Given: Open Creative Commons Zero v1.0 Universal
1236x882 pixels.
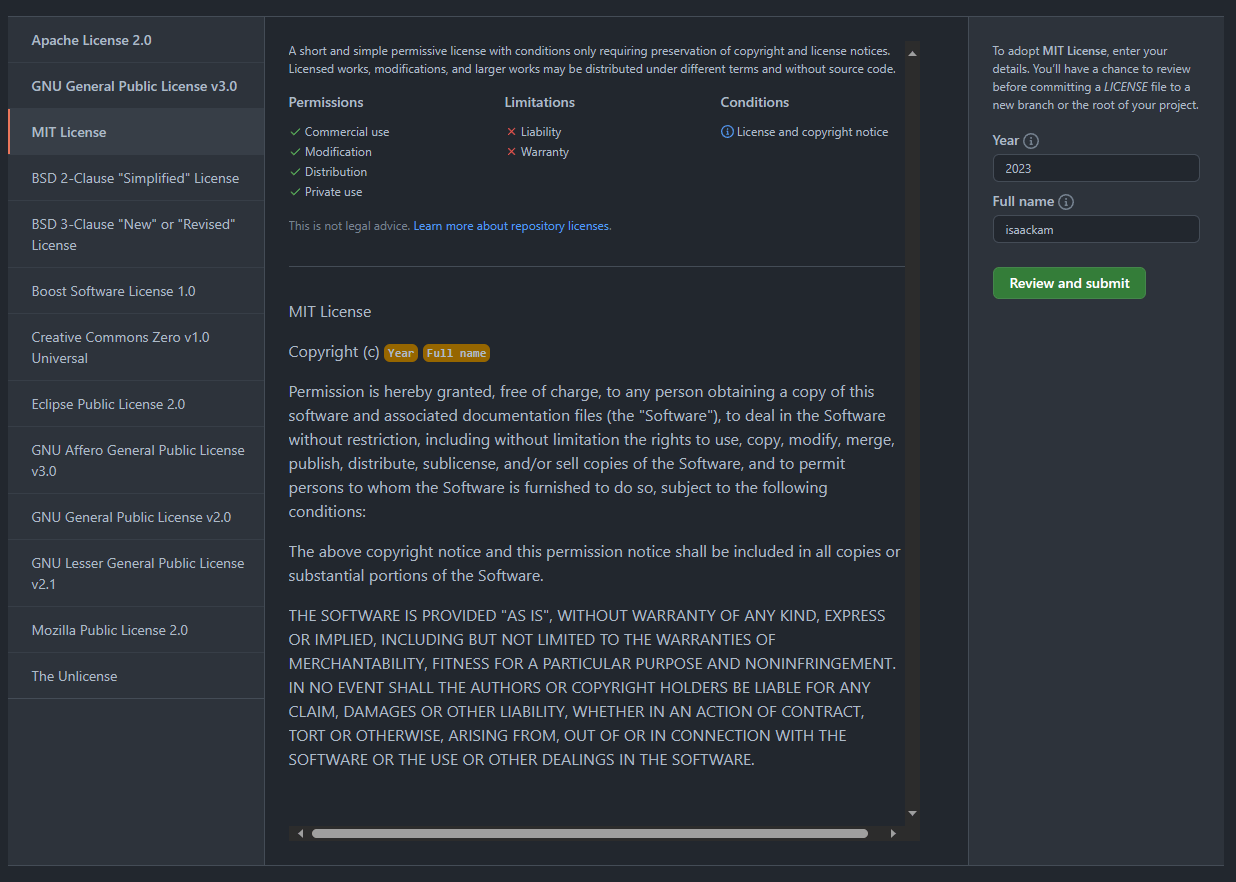Looking at the screenshot, I should tap(120, 347).
